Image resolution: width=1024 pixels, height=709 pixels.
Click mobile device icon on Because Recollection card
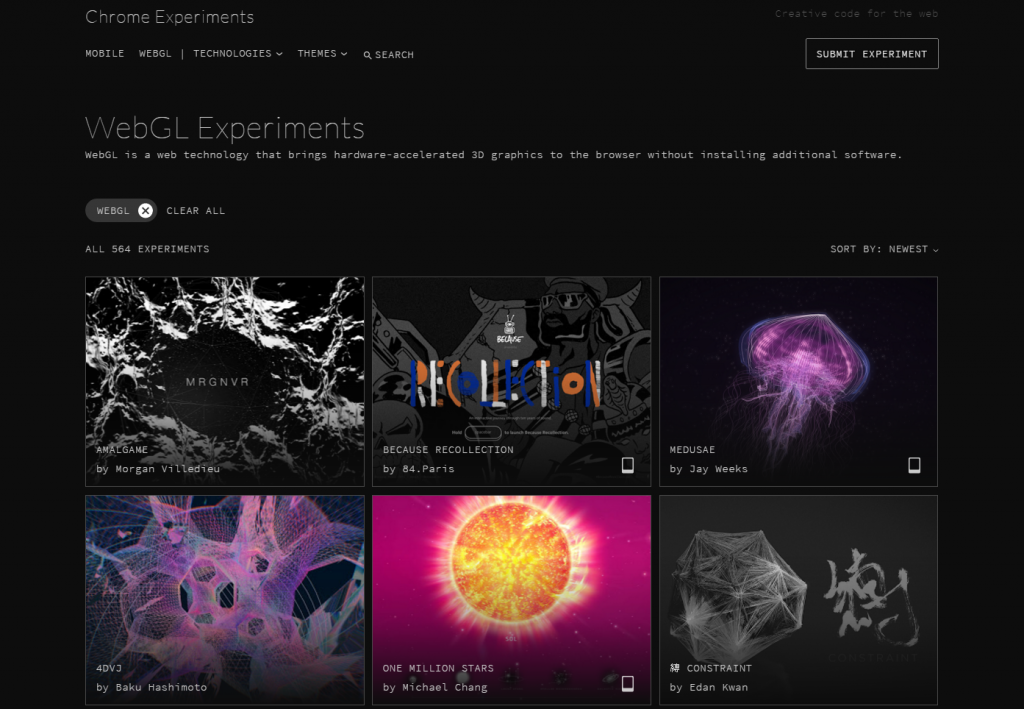pos(628,465)
